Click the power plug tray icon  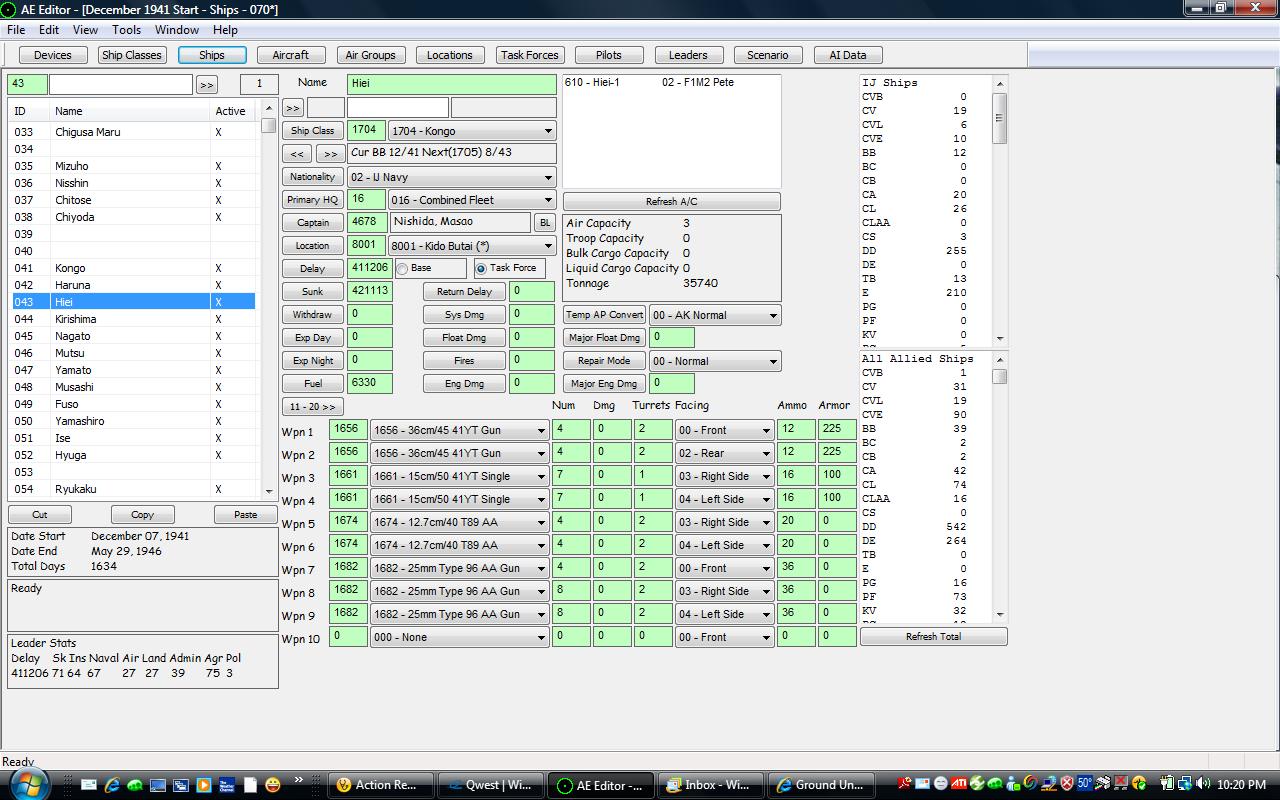(1167, 783)
